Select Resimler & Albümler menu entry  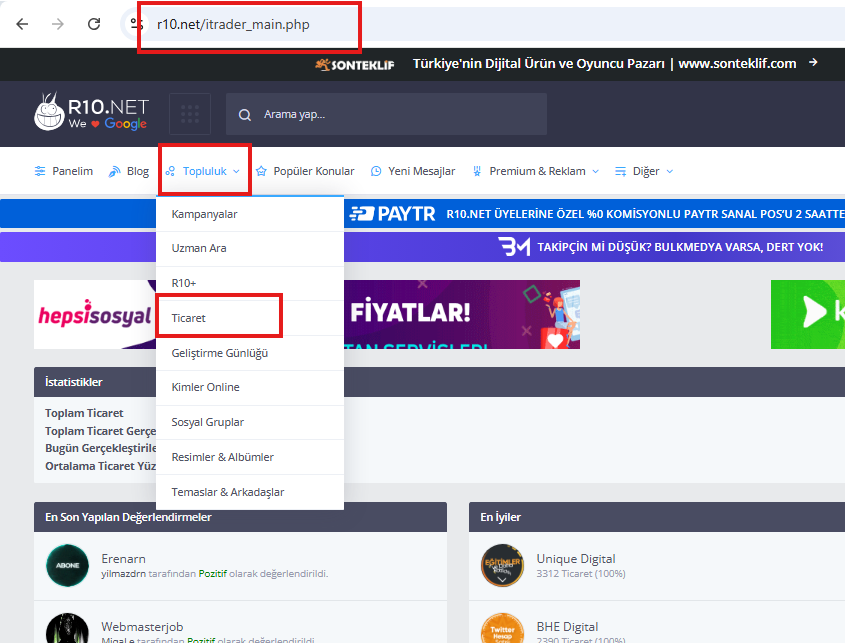point(250,457)
